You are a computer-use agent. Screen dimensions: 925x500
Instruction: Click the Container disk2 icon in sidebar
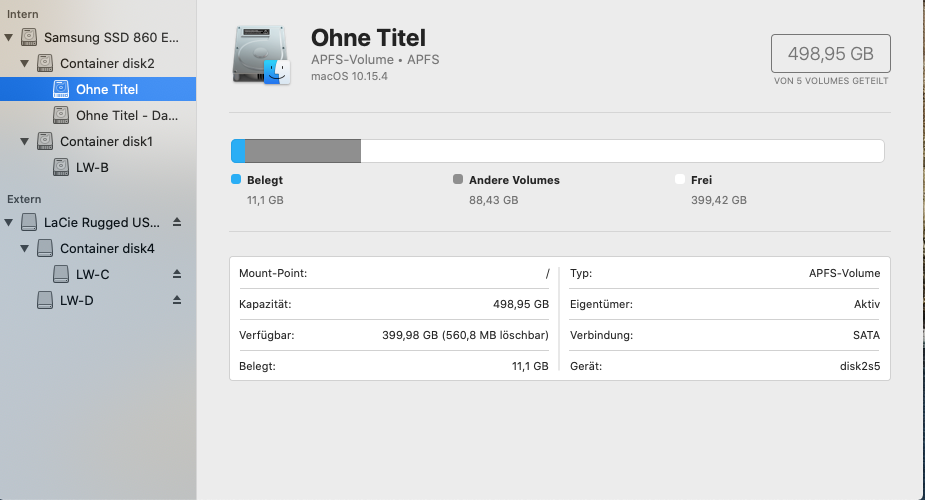pos(45,64)
